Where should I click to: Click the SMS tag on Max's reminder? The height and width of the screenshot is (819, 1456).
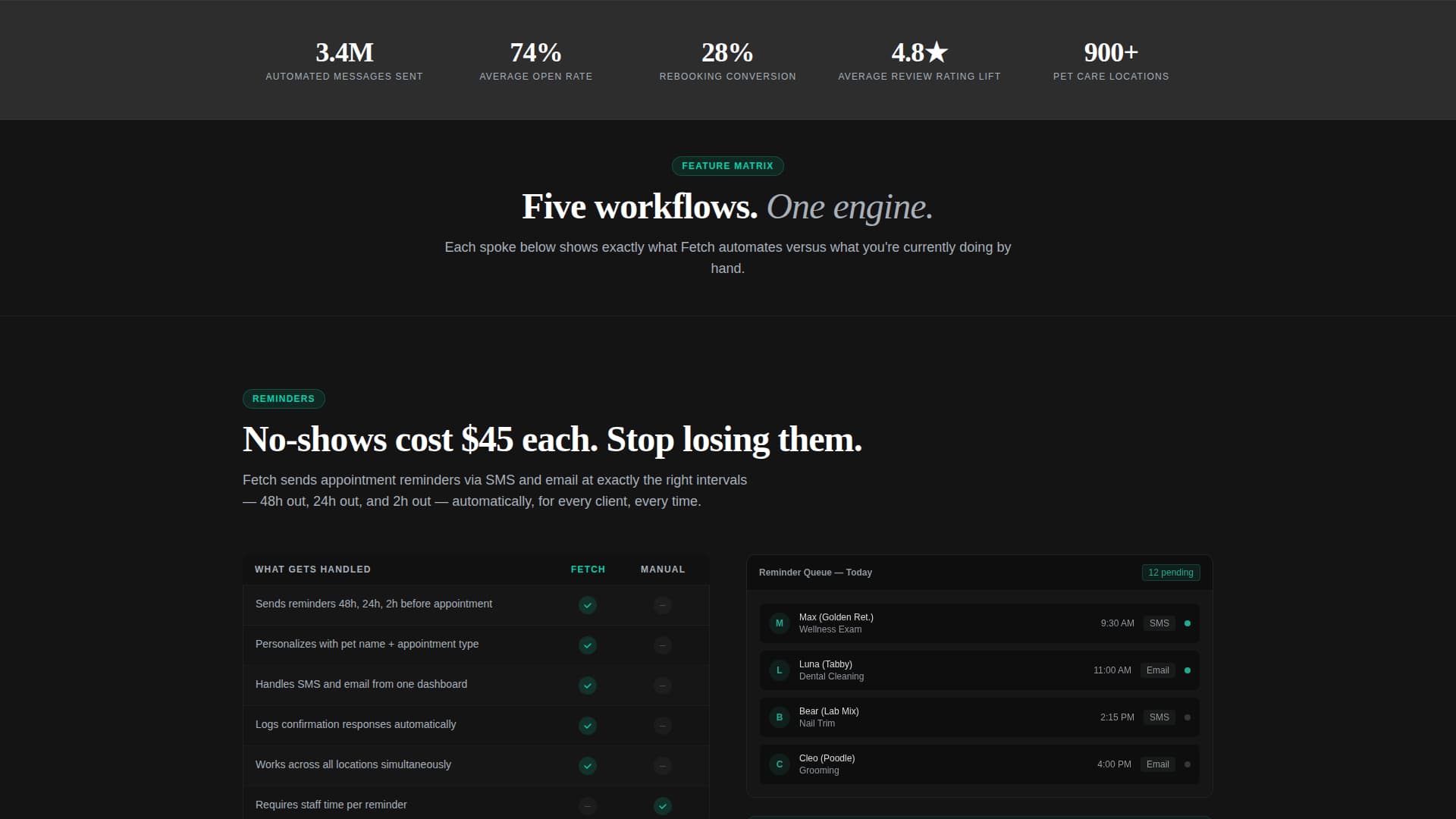click(1159, 623)
